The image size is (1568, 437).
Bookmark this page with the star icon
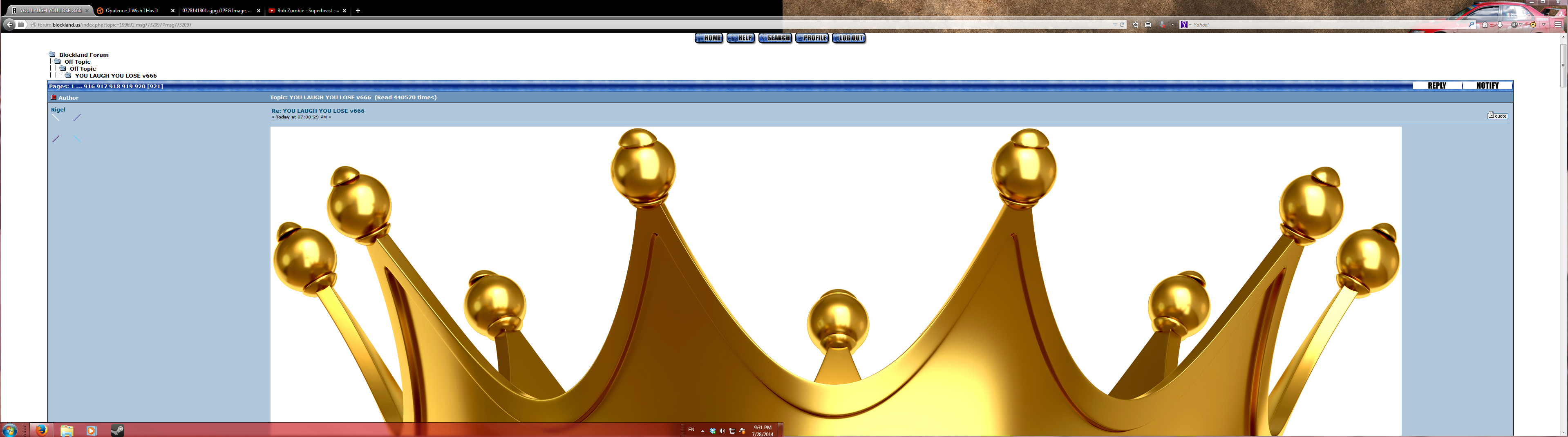pos(1136,25)
